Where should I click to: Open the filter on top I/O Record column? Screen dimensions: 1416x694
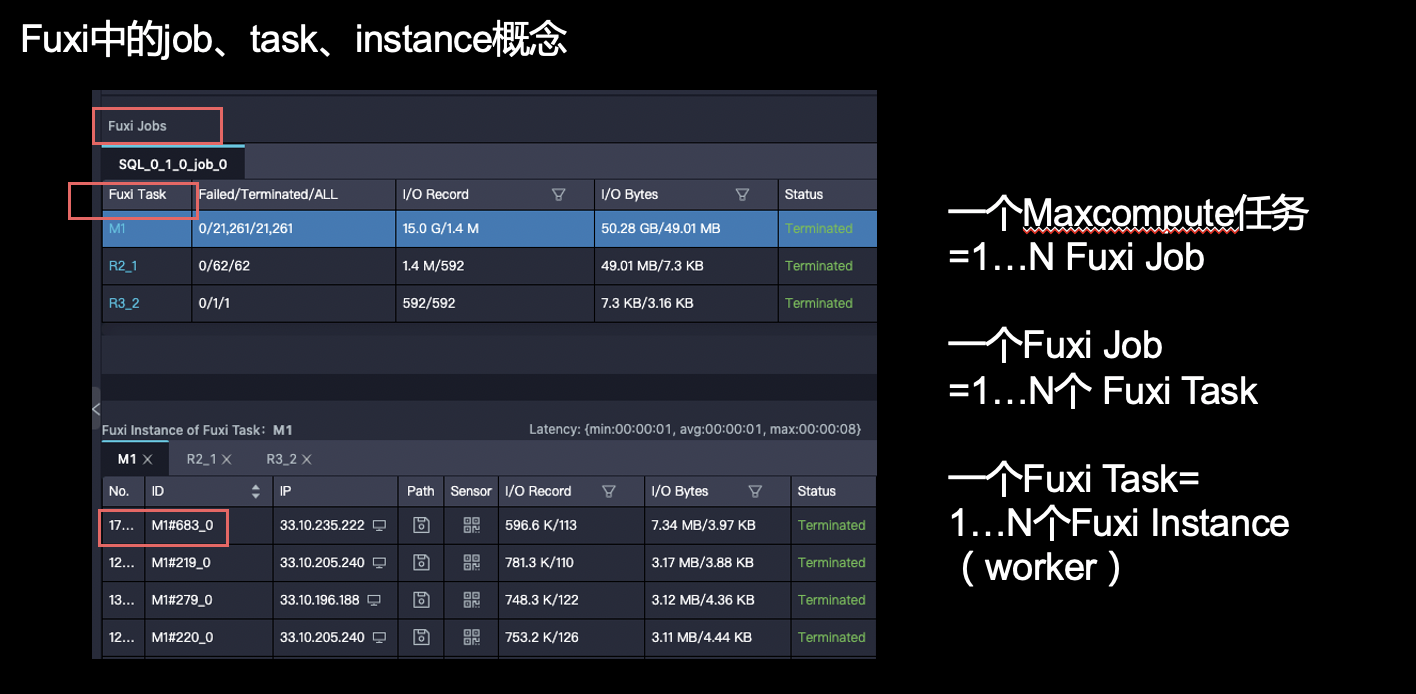pos(559,194)
